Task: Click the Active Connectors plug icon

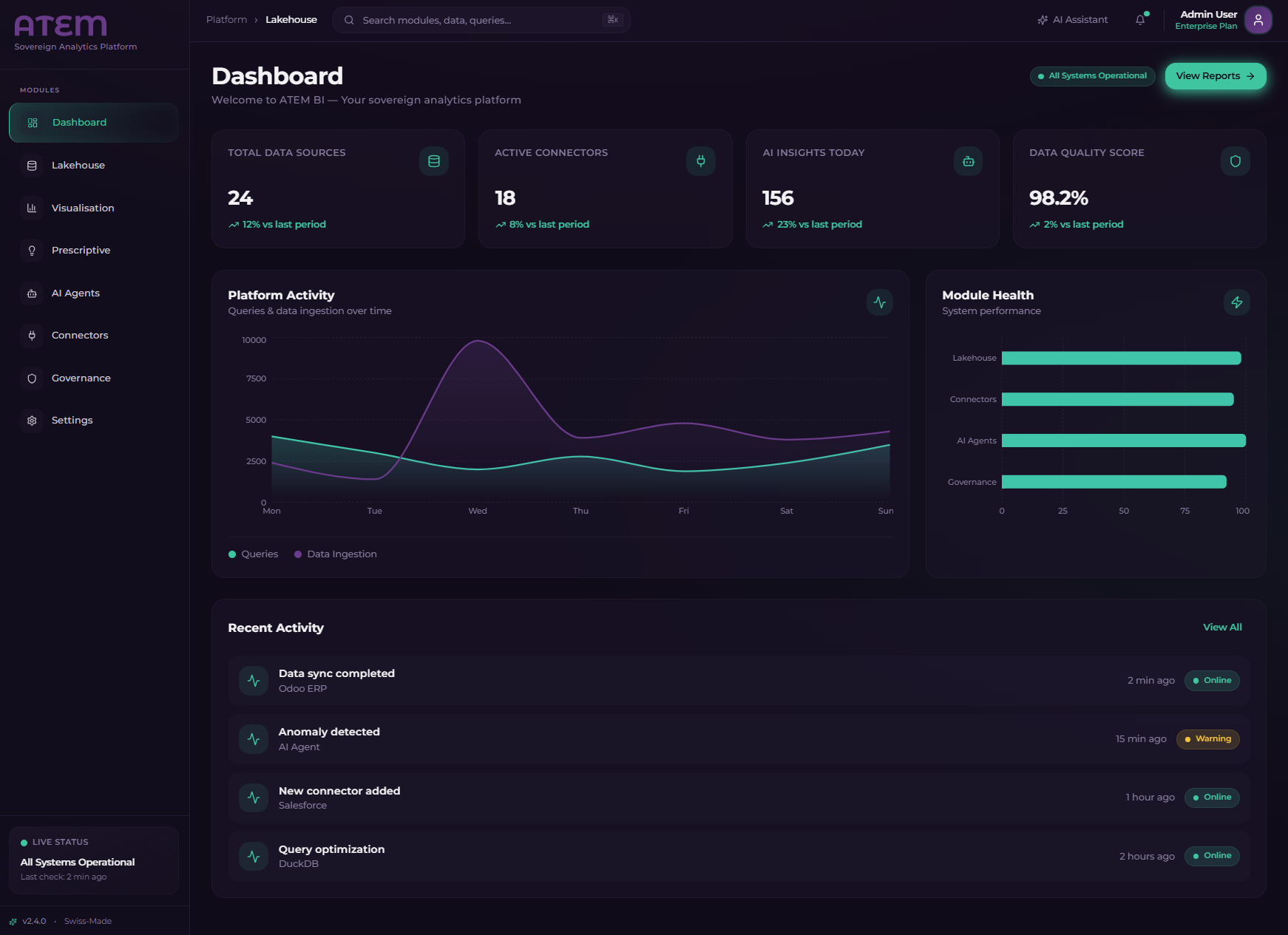Action: click(700, 161)
